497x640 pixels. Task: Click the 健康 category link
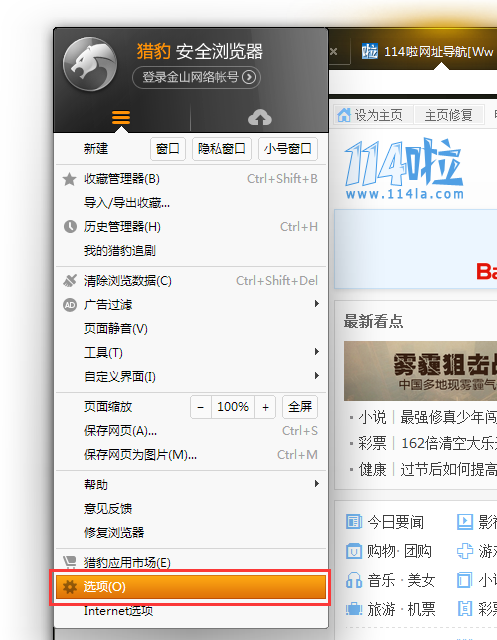pyautogui.click(x=372, y=469)
